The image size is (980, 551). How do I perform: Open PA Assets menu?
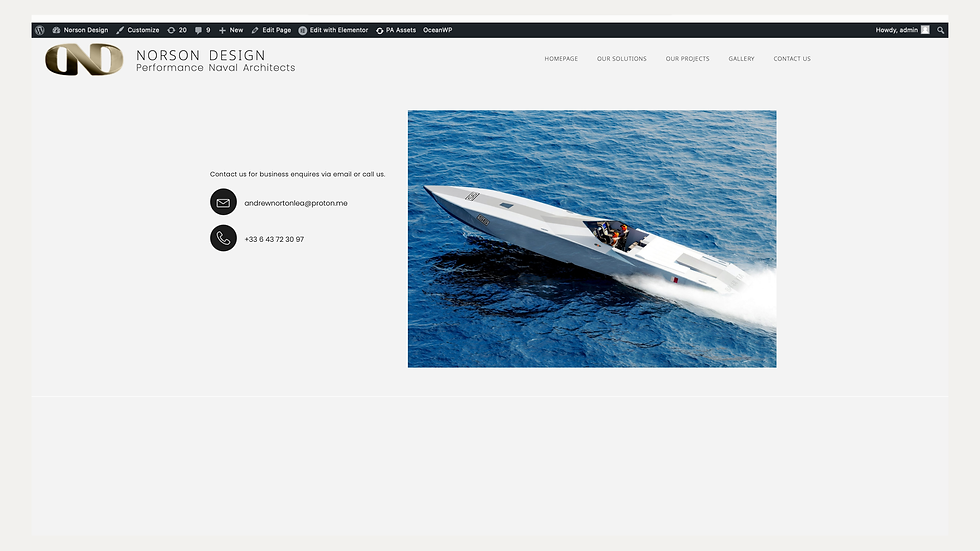pyautogui.click(x=396, y=30)
